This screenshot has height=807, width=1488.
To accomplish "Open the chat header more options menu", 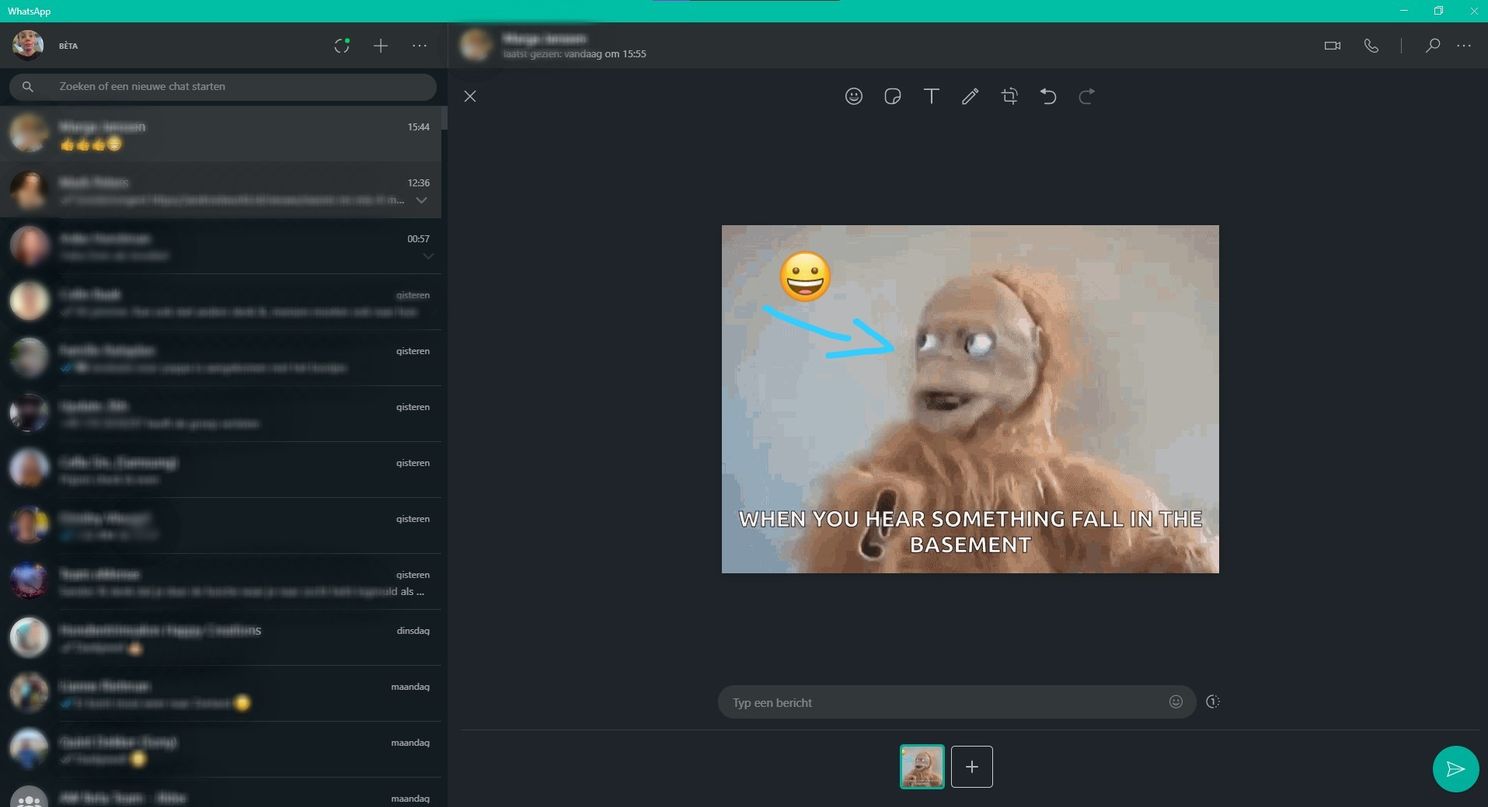I will pyautogui.click(x=1464, y=45).
